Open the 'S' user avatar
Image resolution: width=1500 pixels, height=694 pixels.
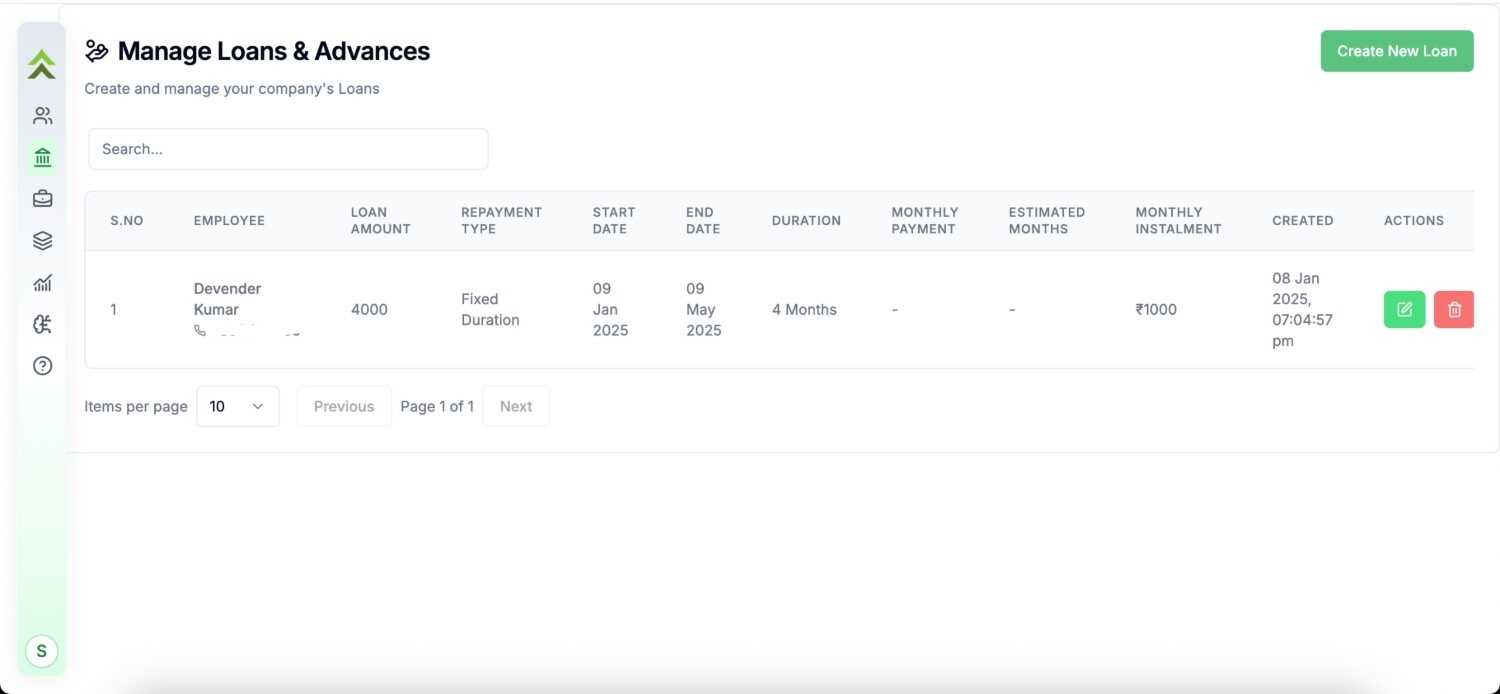coord(42,651)
